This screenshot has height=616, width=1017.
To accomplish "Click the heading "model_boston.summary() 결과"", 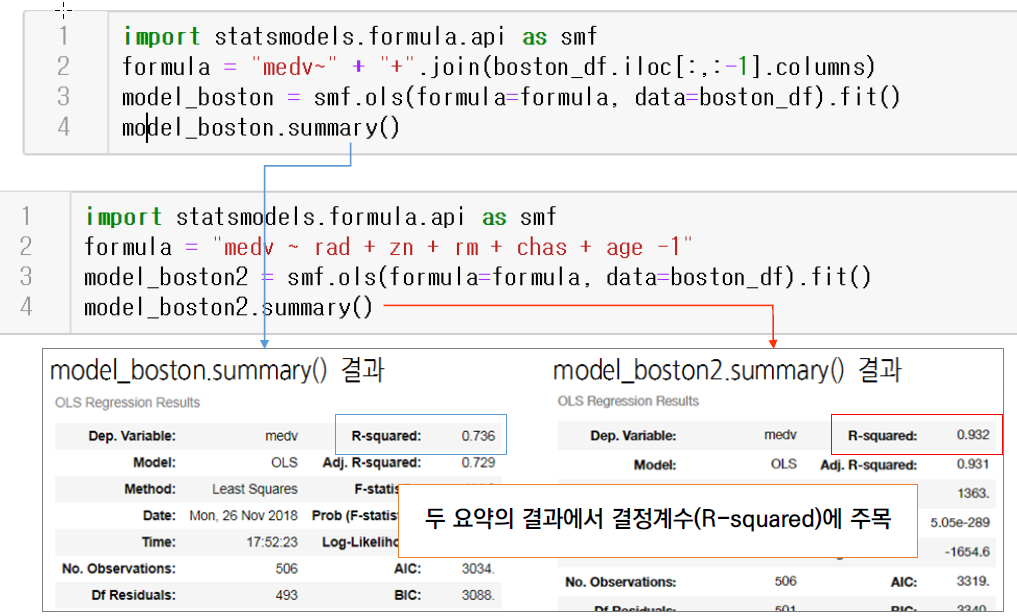I will click(217, 371).
